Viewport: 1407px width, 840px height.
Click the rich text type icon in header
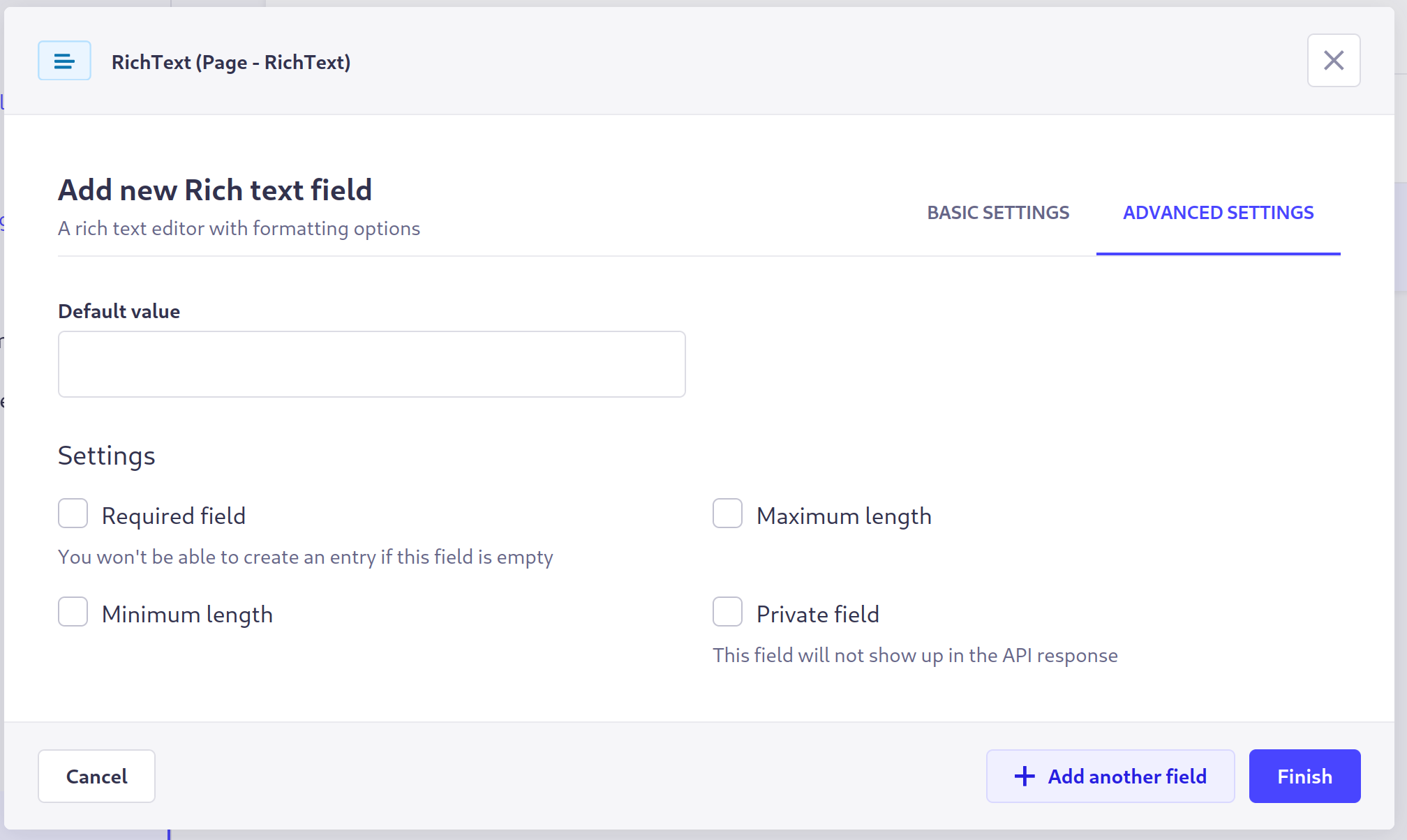pos(64,61)
